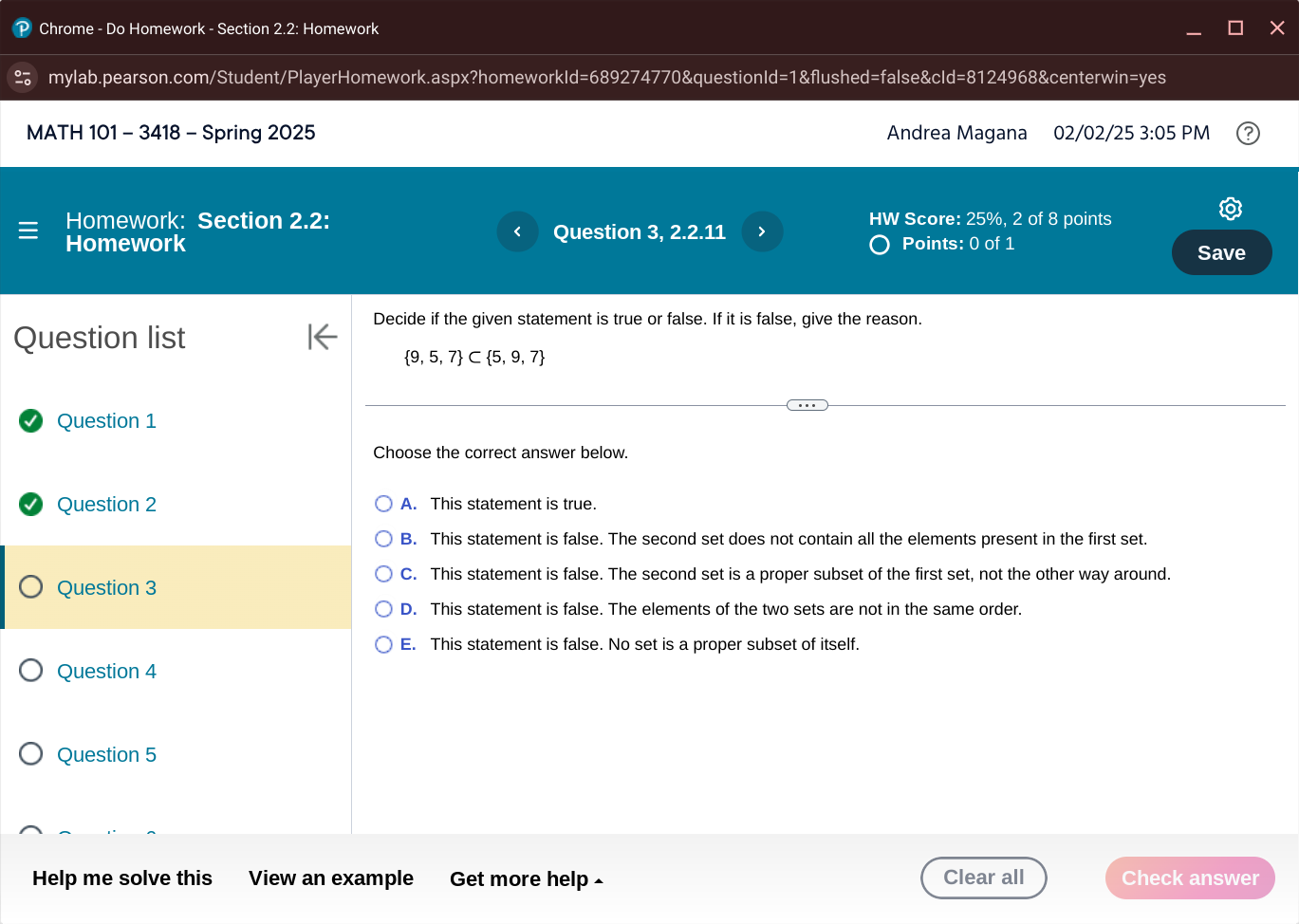Go back using the left chevron arrow
The height and width of the screenshot is (924, 1299).
517,231
